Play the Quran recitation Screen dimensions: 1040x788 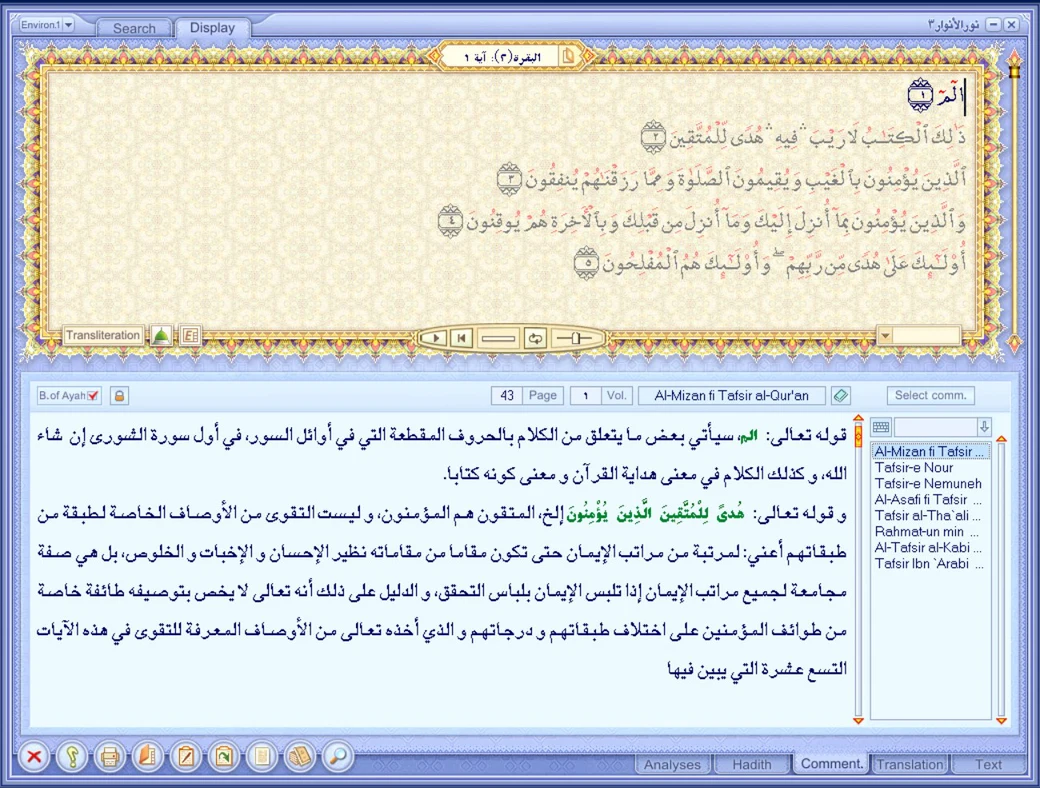pos(436,338)
